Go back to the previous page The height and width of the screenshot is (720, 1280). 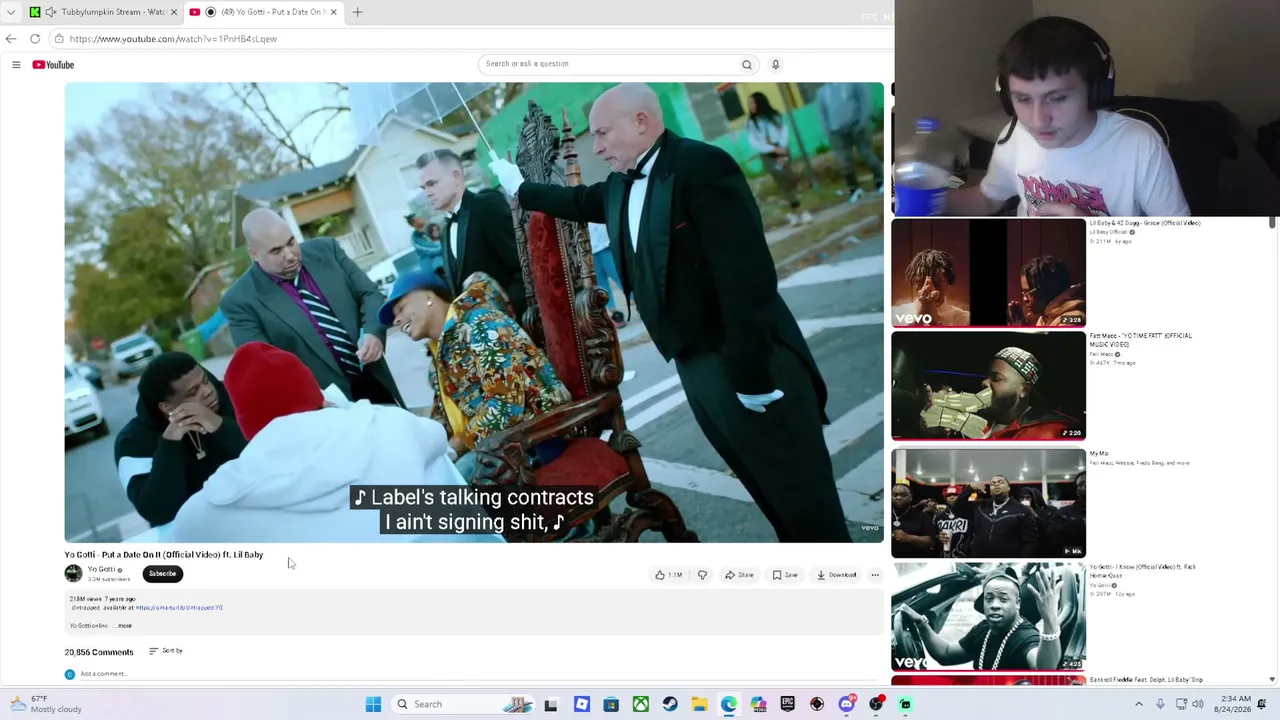point(11,39)
